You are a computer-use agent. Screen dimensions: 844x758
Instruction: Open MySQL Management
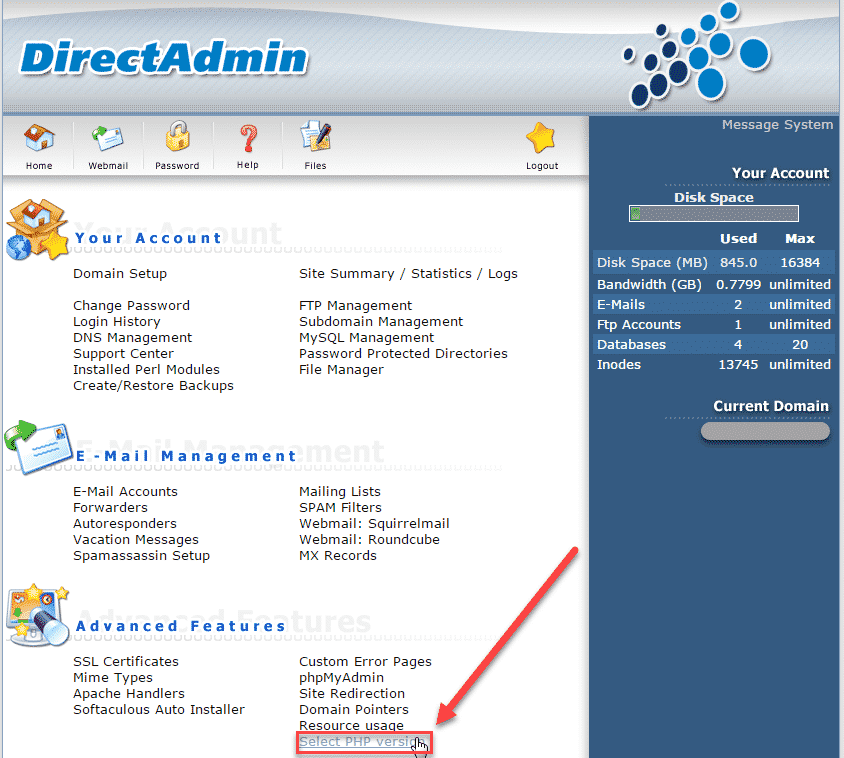click(367, 338)
